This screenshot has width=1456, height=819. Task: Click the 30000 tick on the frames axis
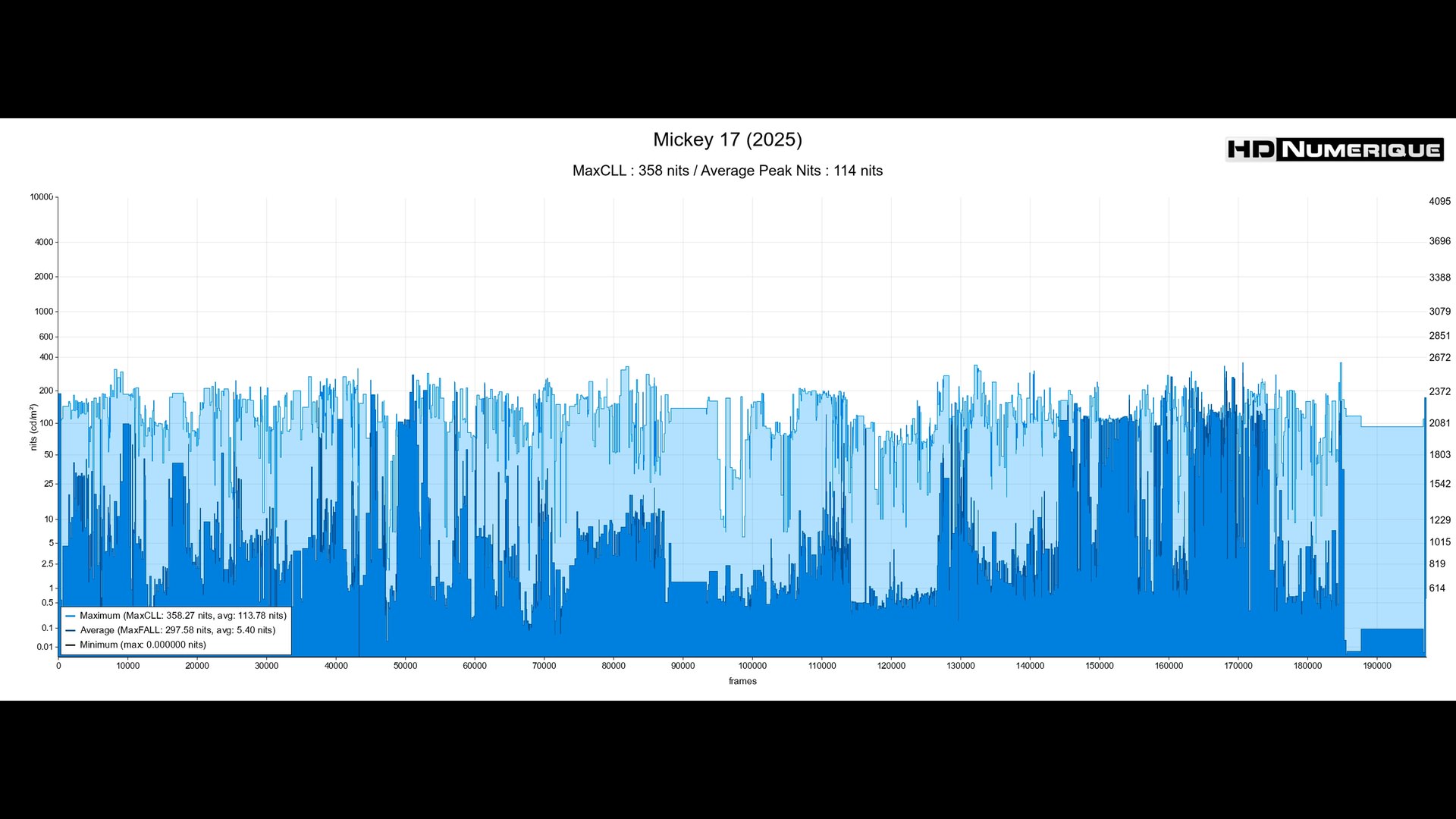point(266,666)
